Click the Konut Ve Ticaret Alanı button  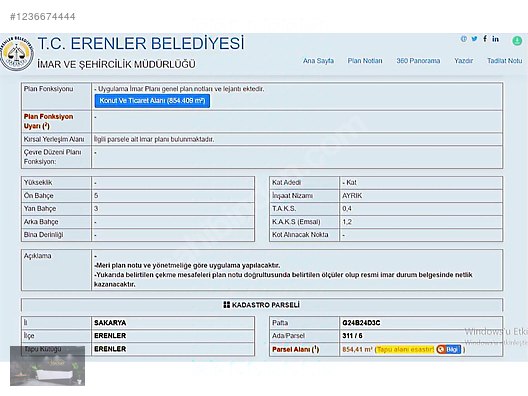click(x=152, y=101)
